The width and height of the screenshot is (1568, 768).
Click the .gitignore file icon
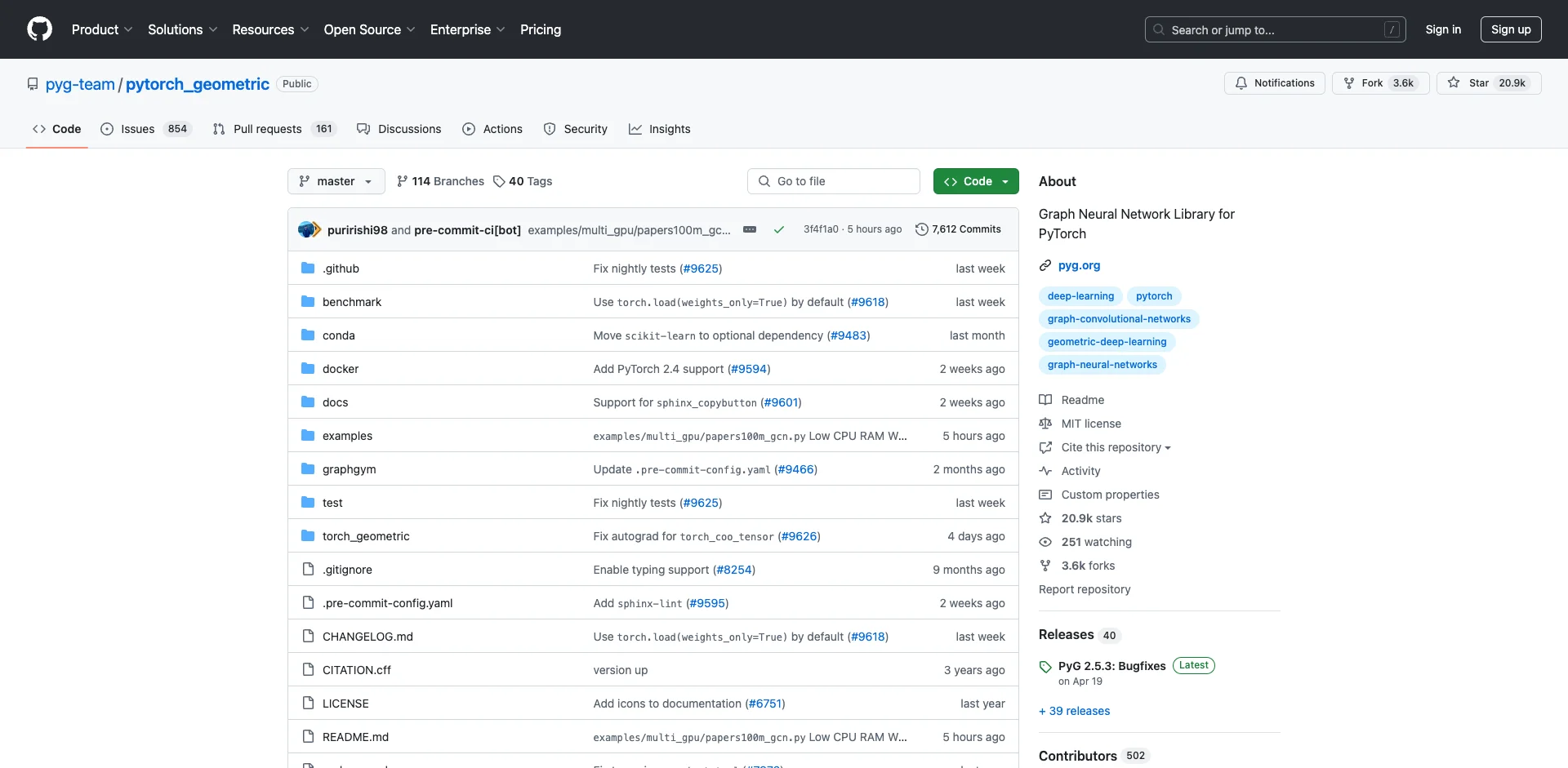point(308,570)
